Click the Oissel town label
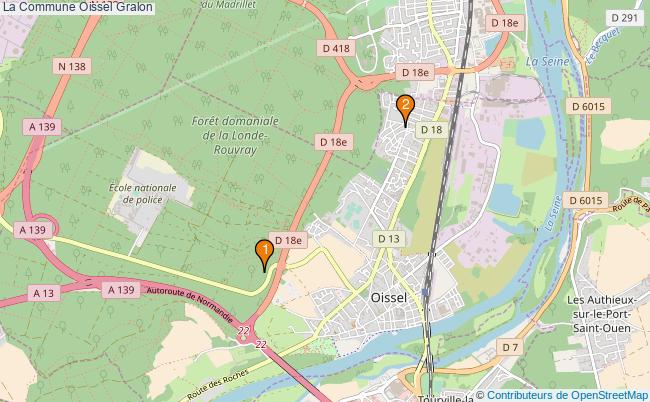This screenshot has height=402, width=650. pos(388,297)
